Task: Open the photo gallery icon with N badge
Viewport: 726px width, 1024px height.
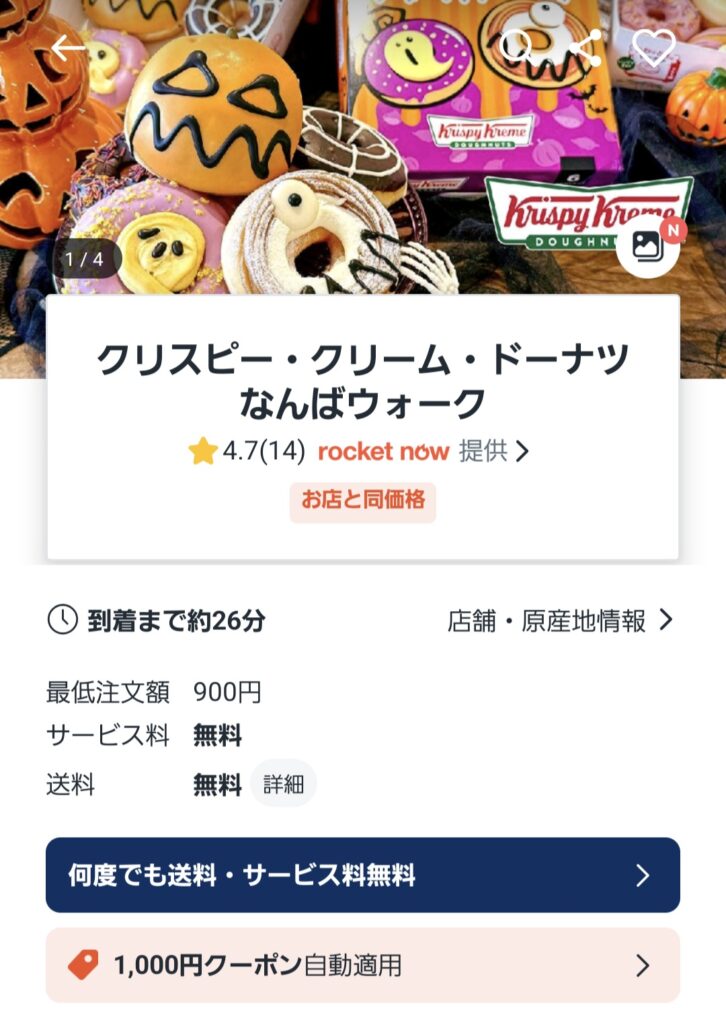Action: [649, 246]
